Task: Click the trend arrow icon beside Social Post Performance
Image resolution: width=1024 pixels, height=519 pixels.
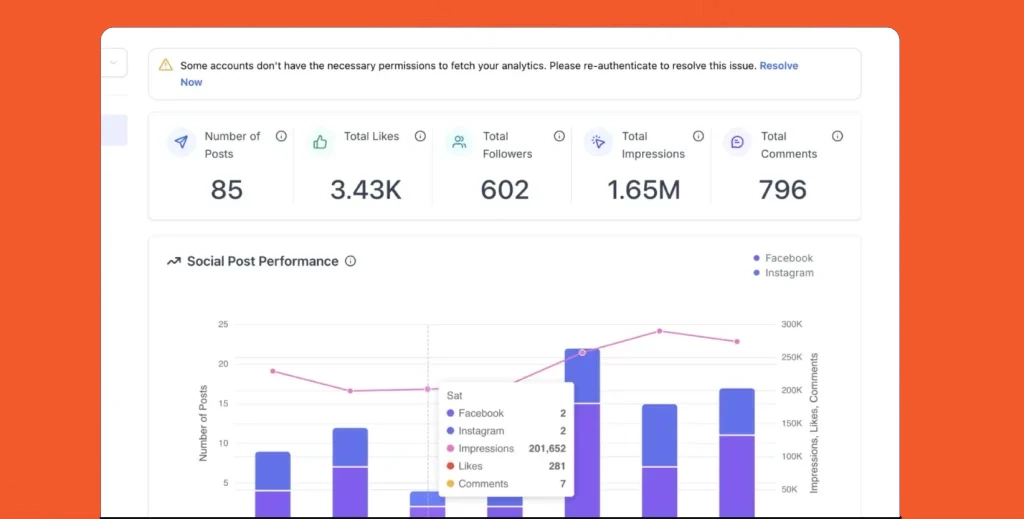Action: click(x=173, y=261)
